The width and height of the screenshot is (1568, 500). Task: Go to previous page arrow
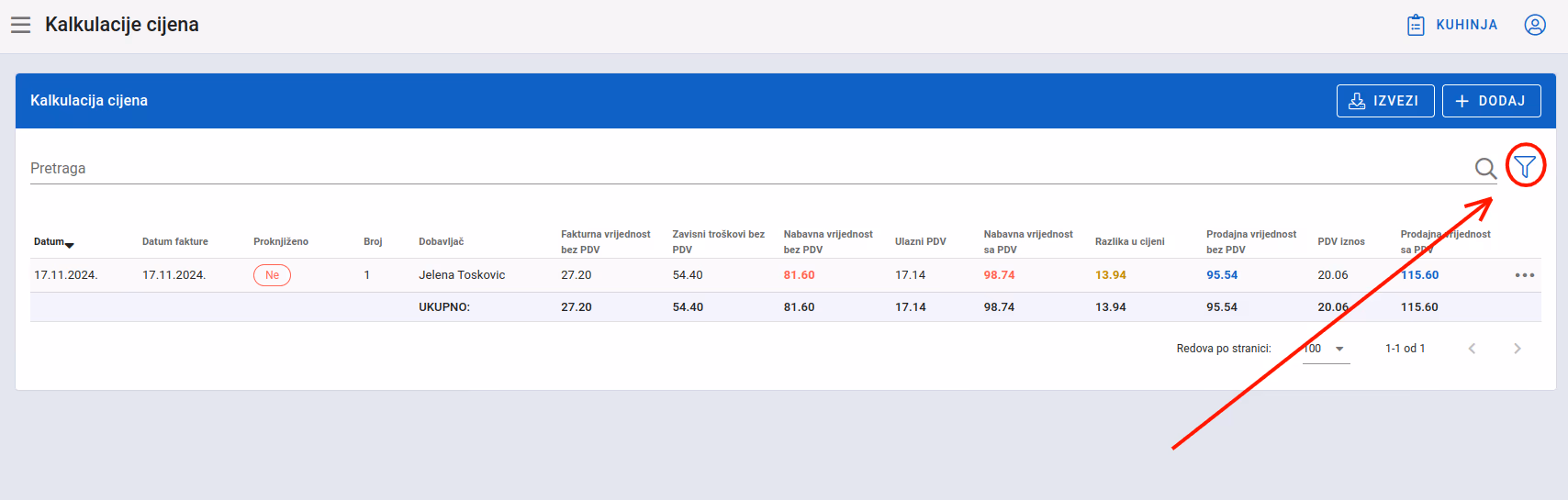[1472, 349]
